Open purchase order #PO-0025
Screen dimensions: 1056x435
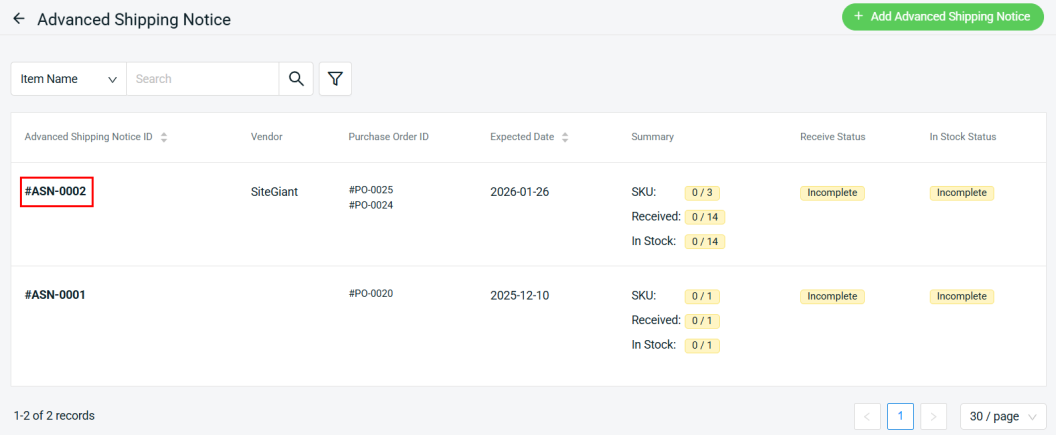click(x=371, y=190)
